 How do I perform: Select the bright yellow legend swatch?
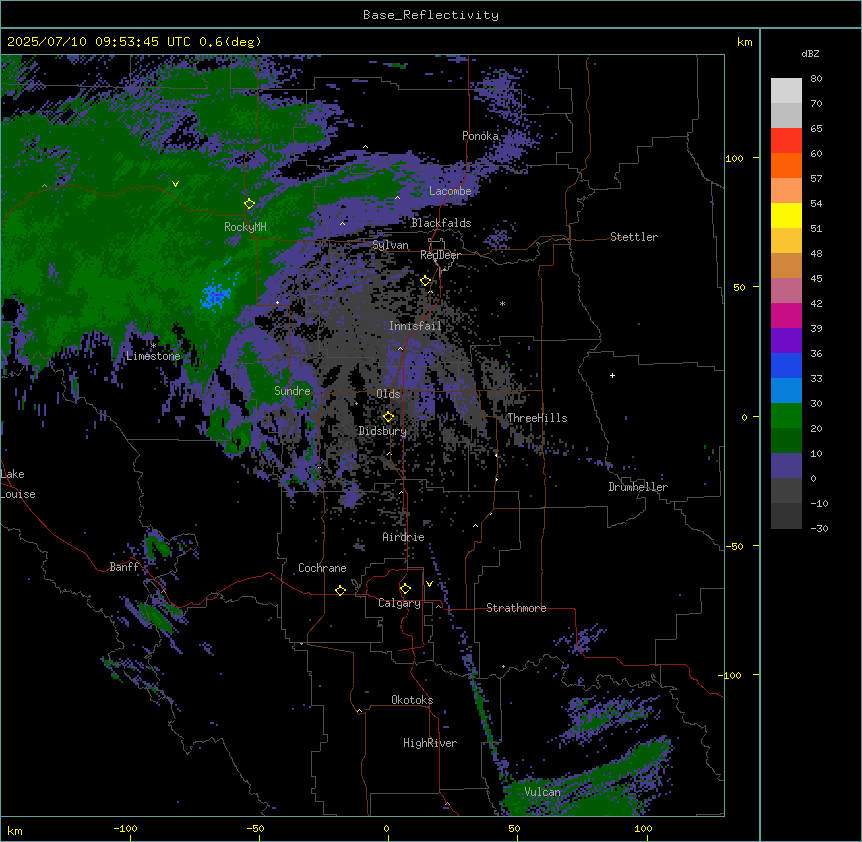coord(786,215)
